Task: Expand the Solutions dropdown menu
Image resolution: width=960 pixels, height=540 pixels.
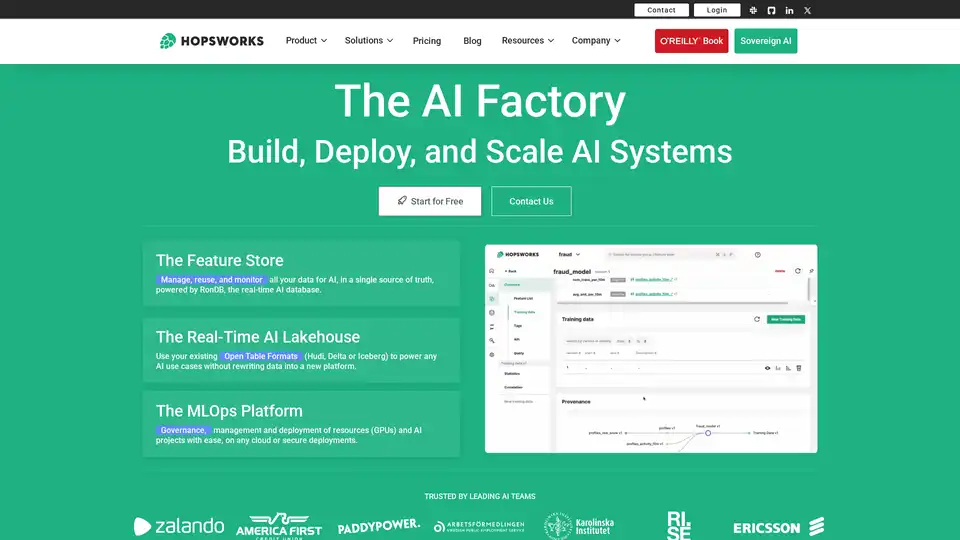Action: tap(368, 41)
